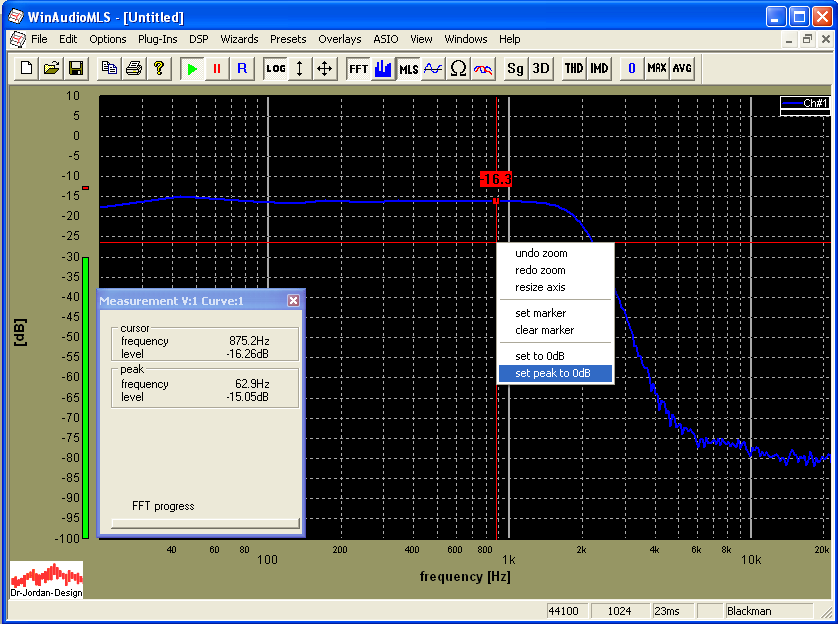
Task: Expand the Wizards menu
Action: (239, 39)
